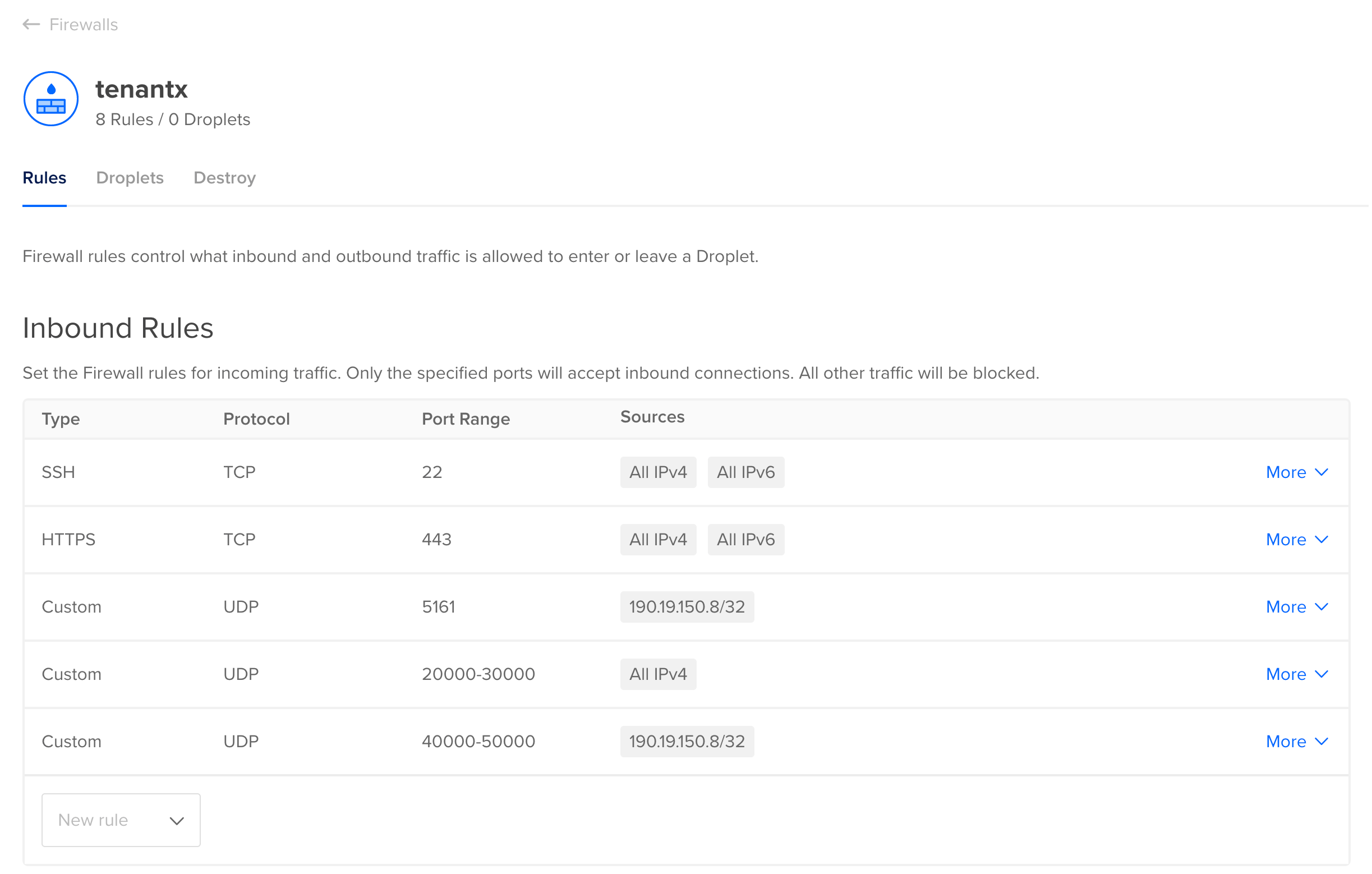Open the Destroy tab
The width and height of the screenshot is (1372, 874).
[x=224, y=178]
